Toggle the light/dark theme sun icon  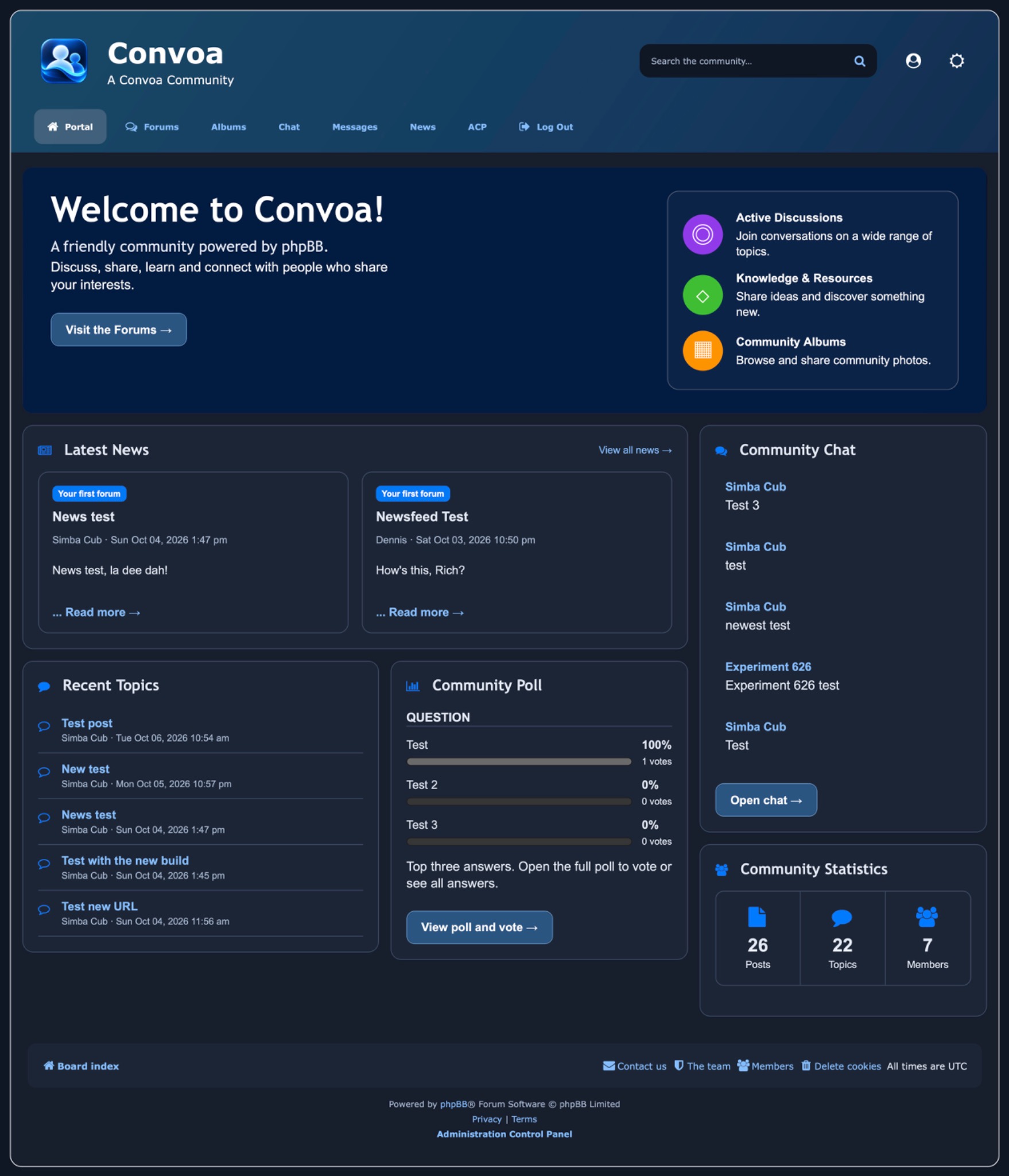coord(956,61)
